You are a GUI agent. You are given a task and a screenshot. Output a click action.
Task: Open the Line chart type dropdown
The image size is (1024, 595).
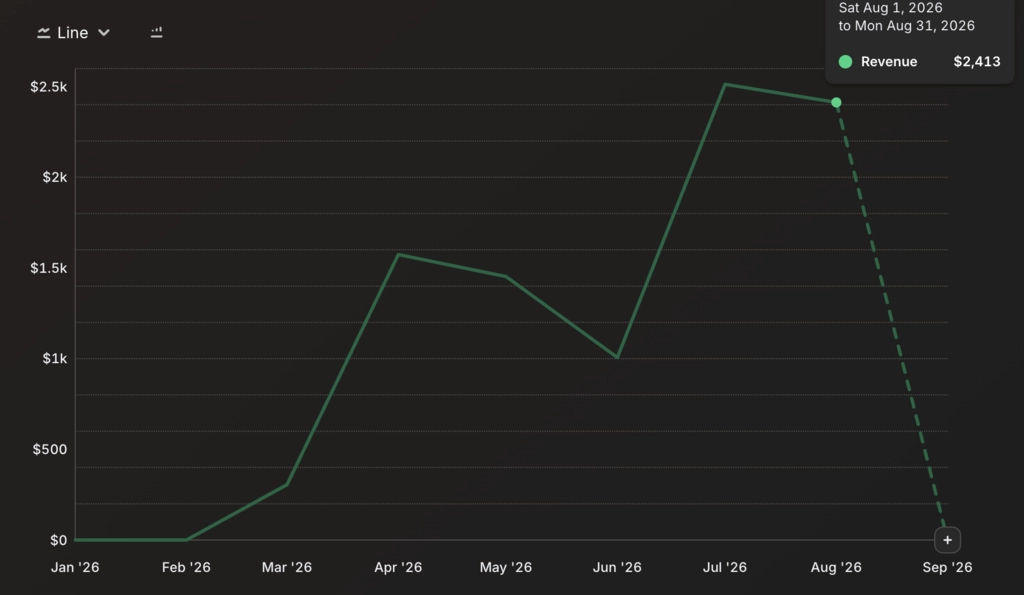click(x=73, y=33)
